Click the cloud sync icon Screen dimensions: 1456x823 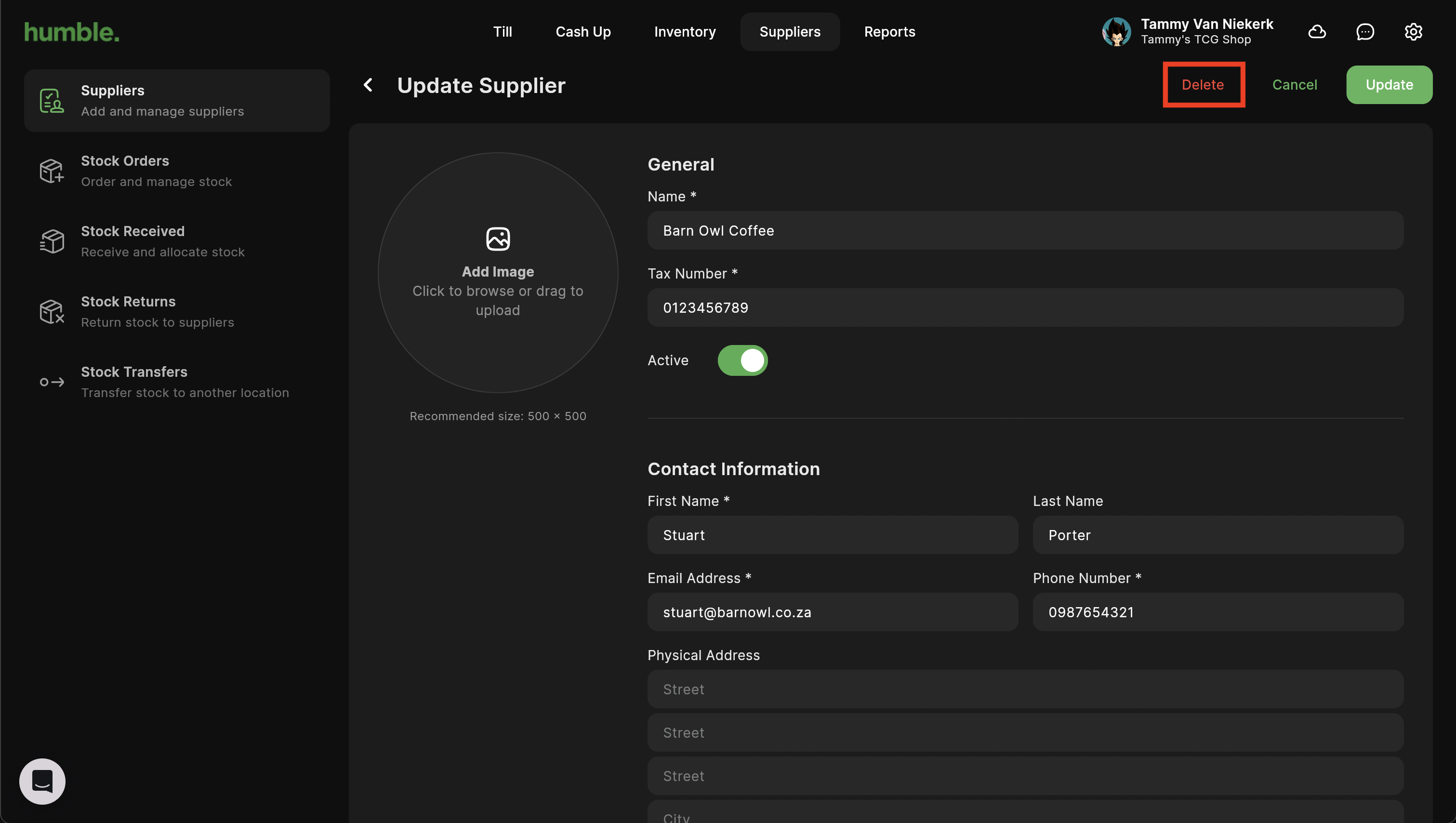(1316, 32)
